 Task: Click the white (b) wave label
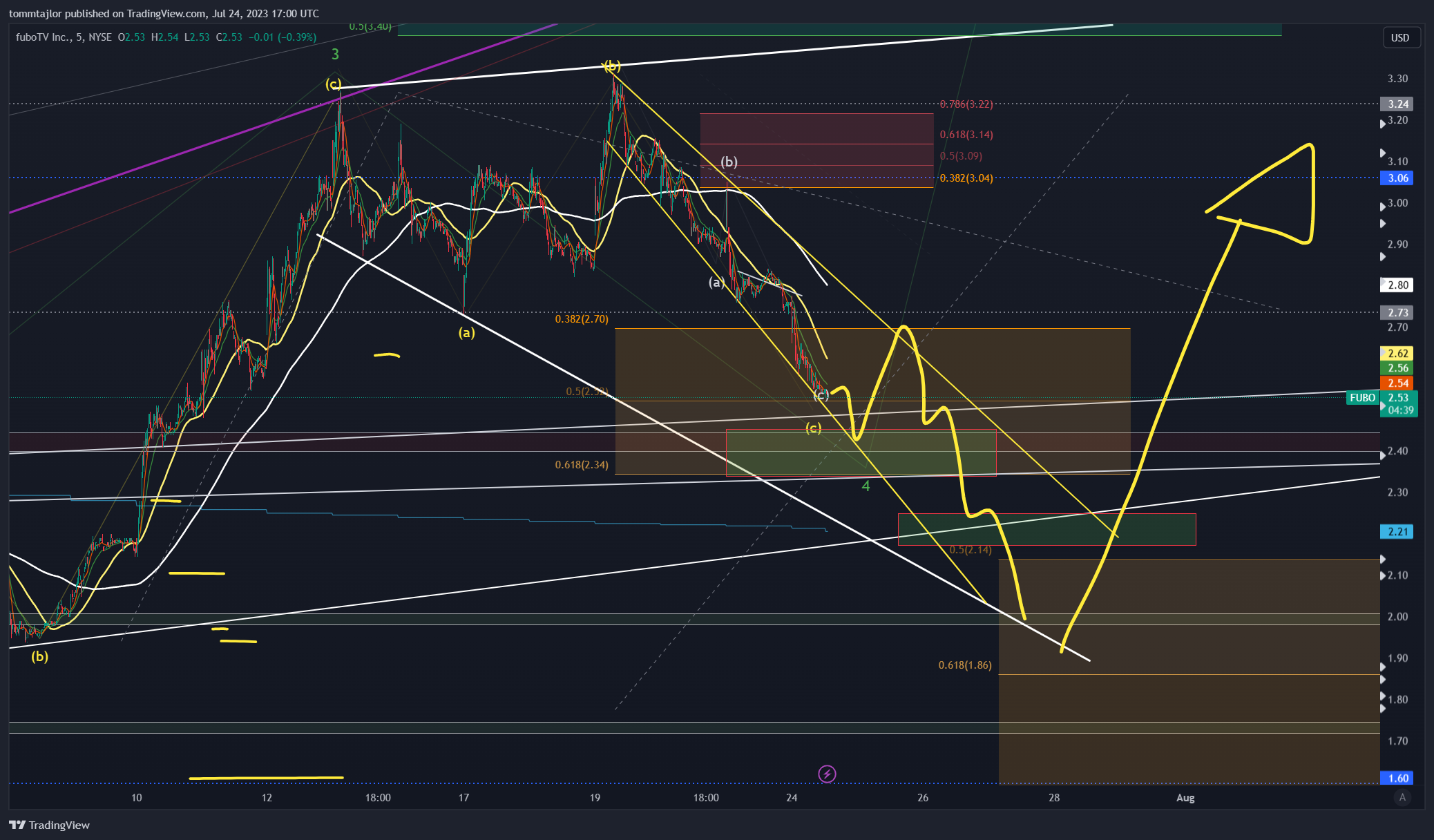pos(729,162)
